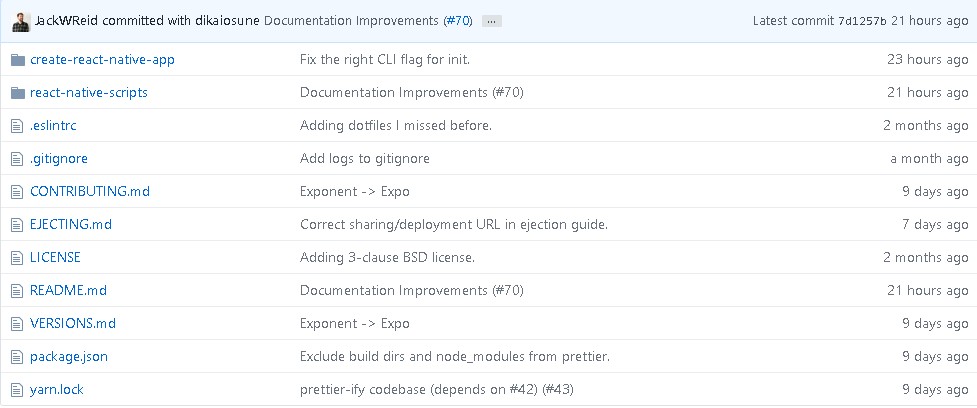Open the react-native-scripts directory
The width and height of the screenshot is (977, 408).
pos(89,93)
